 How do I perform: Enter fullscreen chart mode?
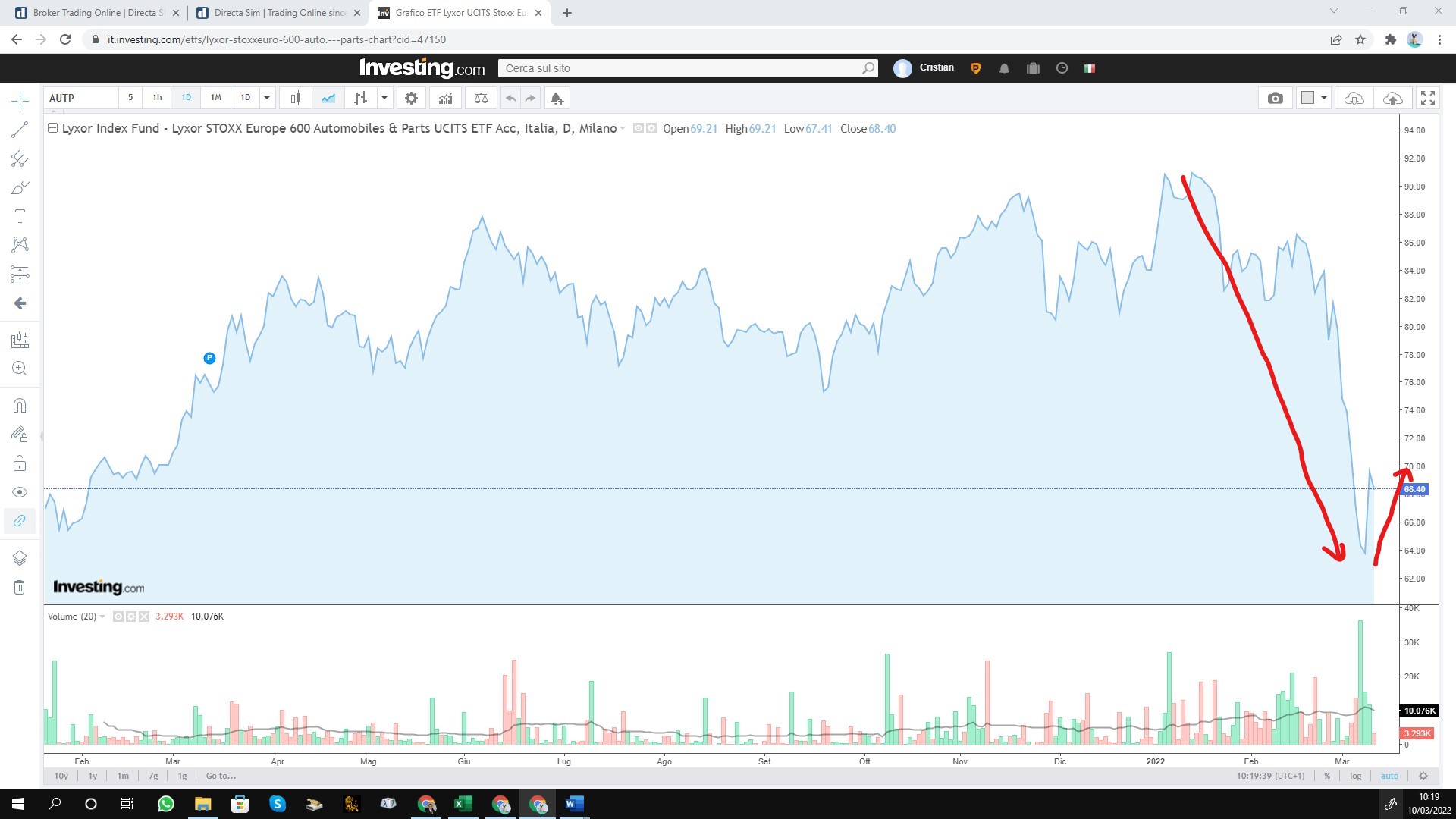pyautogui.click(x=1428, y=98)
